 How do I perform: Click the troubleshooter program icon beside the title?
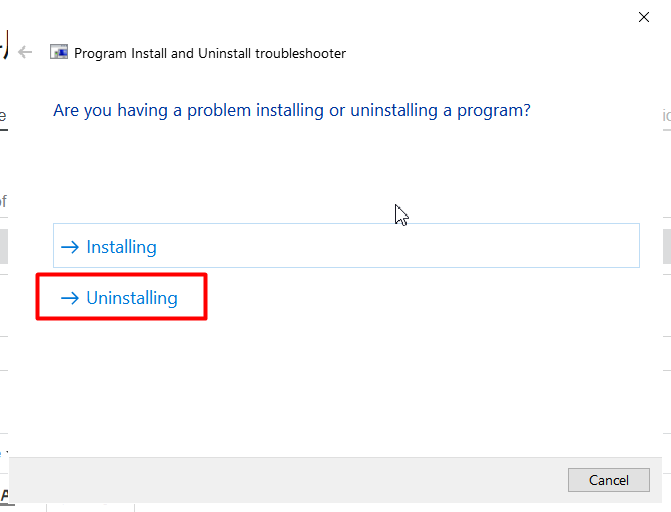(x=59, y=53)
